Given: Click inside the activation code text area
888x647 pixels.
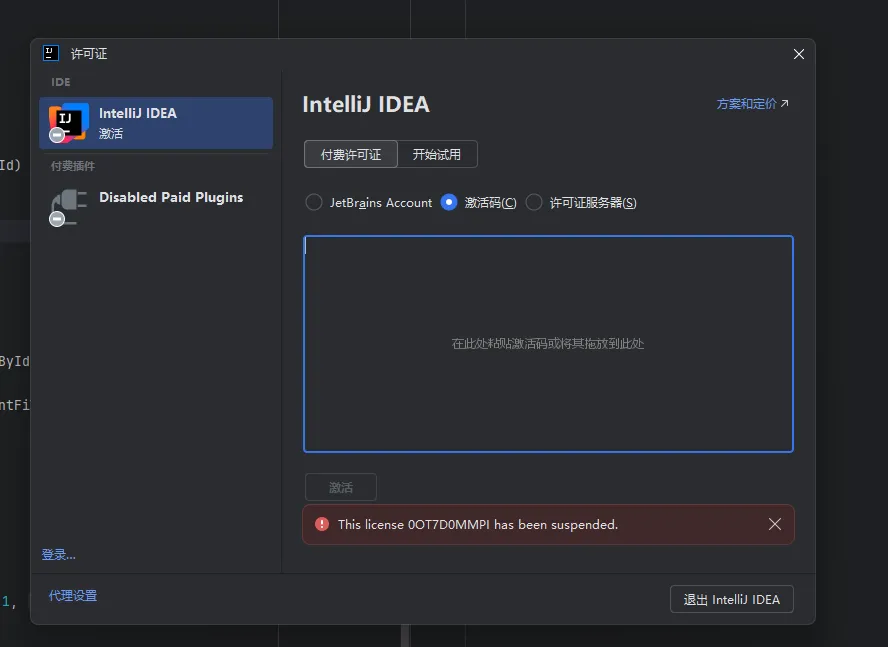Looking at the screenshot, I should point(548,343).
